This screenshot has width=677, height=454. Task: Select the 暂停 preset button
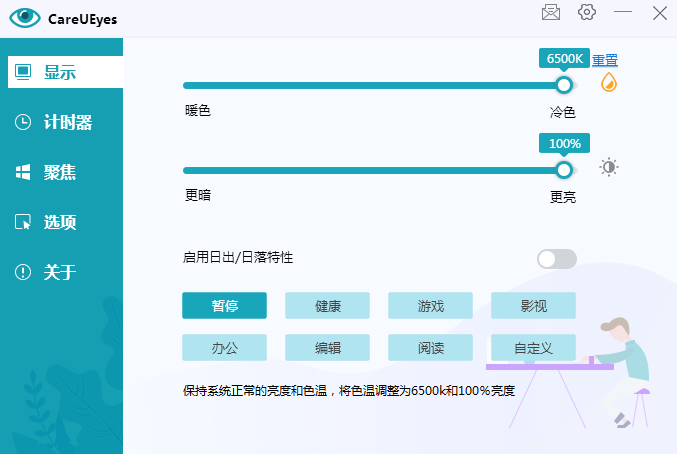tap(225, 306)
